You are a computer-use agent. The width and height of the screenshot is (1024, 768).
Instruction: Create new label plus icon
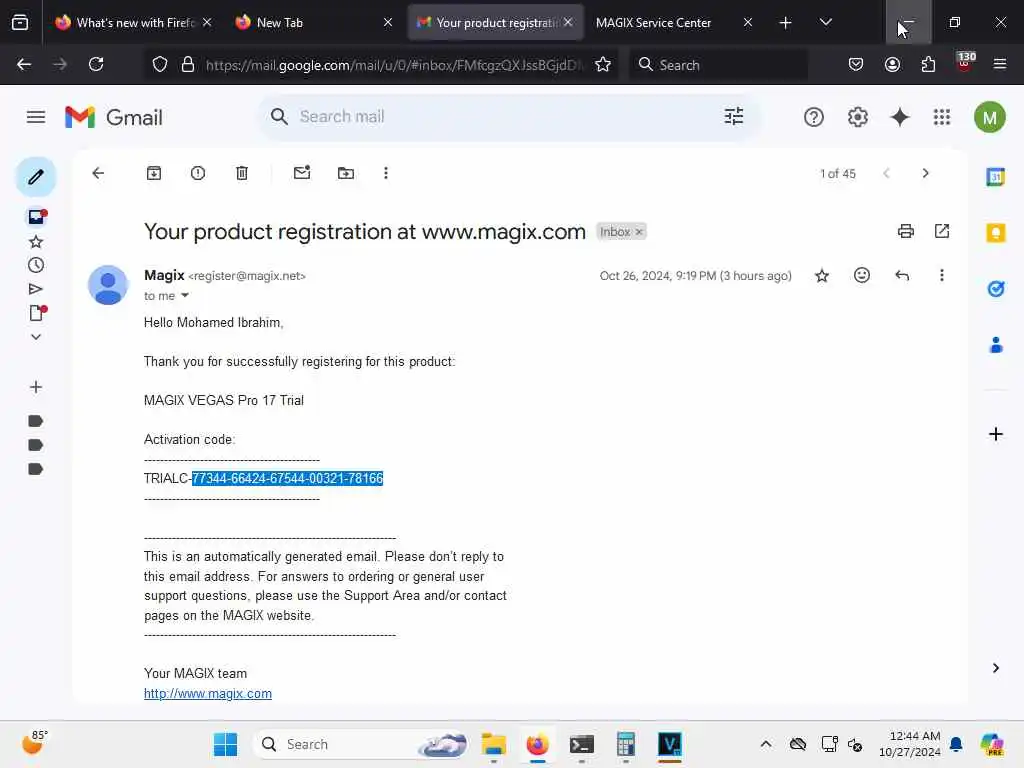pyautogui.click(x=36, y=387)
